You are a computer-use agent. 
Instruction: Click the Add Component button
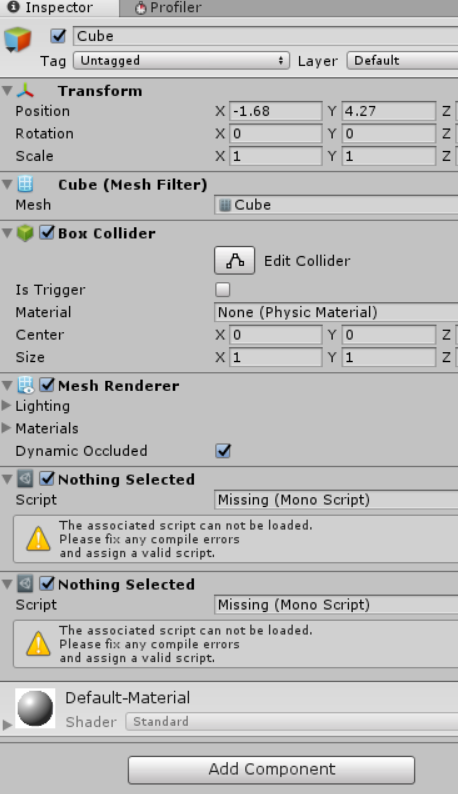point(272,769)
